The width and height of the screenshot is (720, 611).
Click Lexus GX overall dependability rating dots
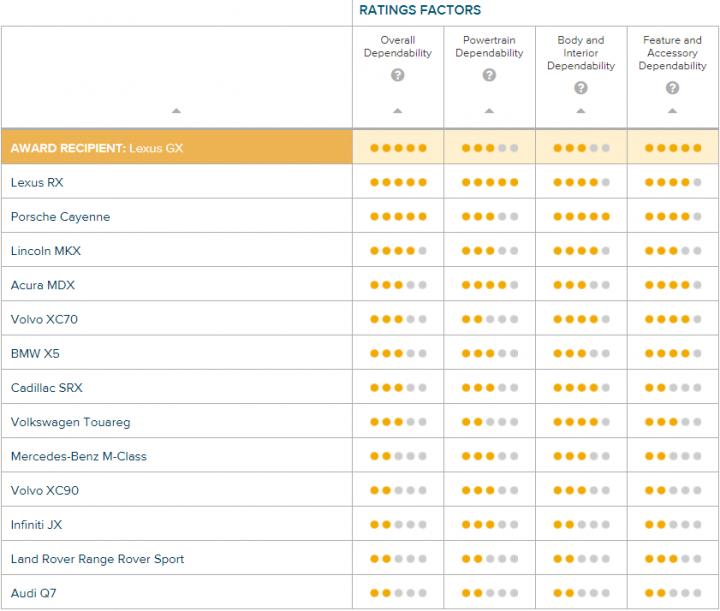[398, 148]
